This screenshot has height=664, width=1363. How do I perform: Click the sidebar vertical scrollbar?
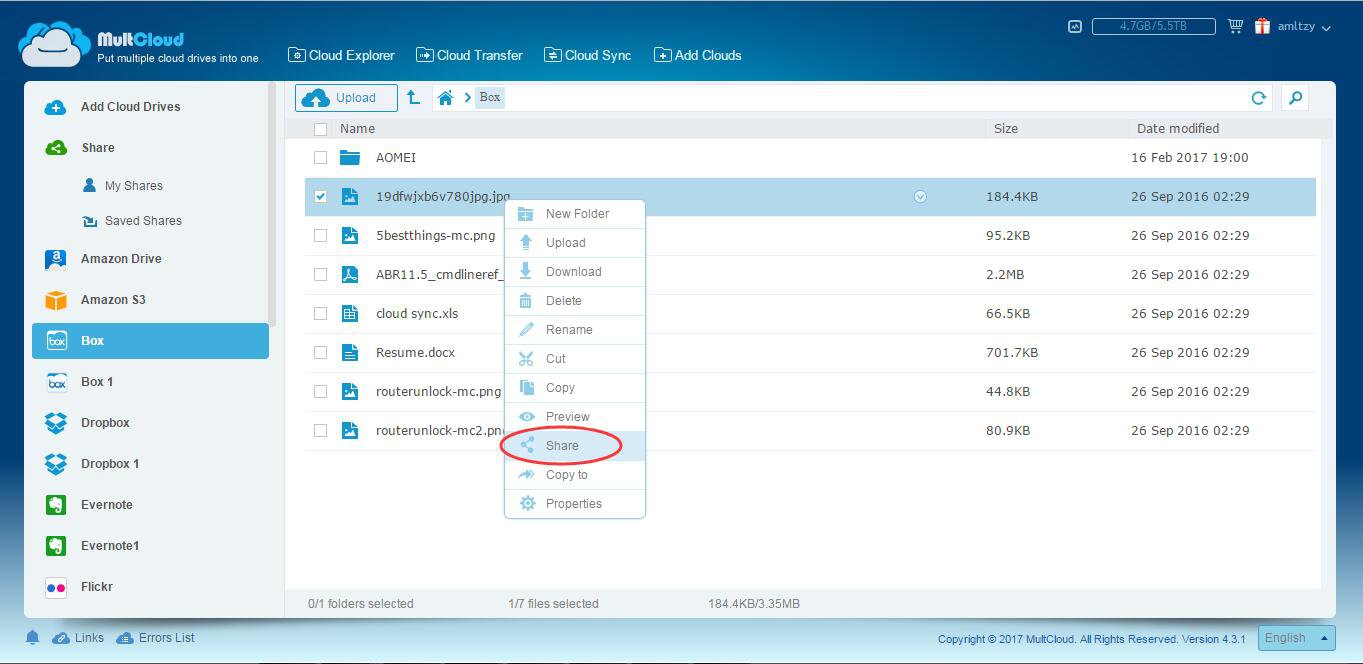click(x=272, y=200)
